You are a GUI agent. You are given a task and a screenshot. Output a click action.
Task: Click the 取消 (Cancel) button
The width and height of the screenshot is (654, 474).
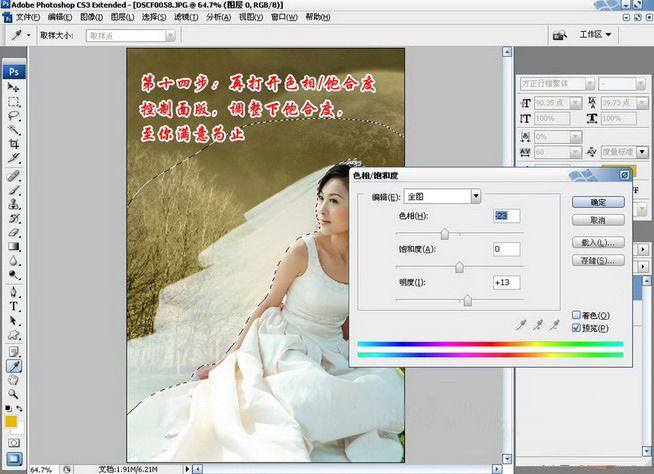(x=598, y=220)
